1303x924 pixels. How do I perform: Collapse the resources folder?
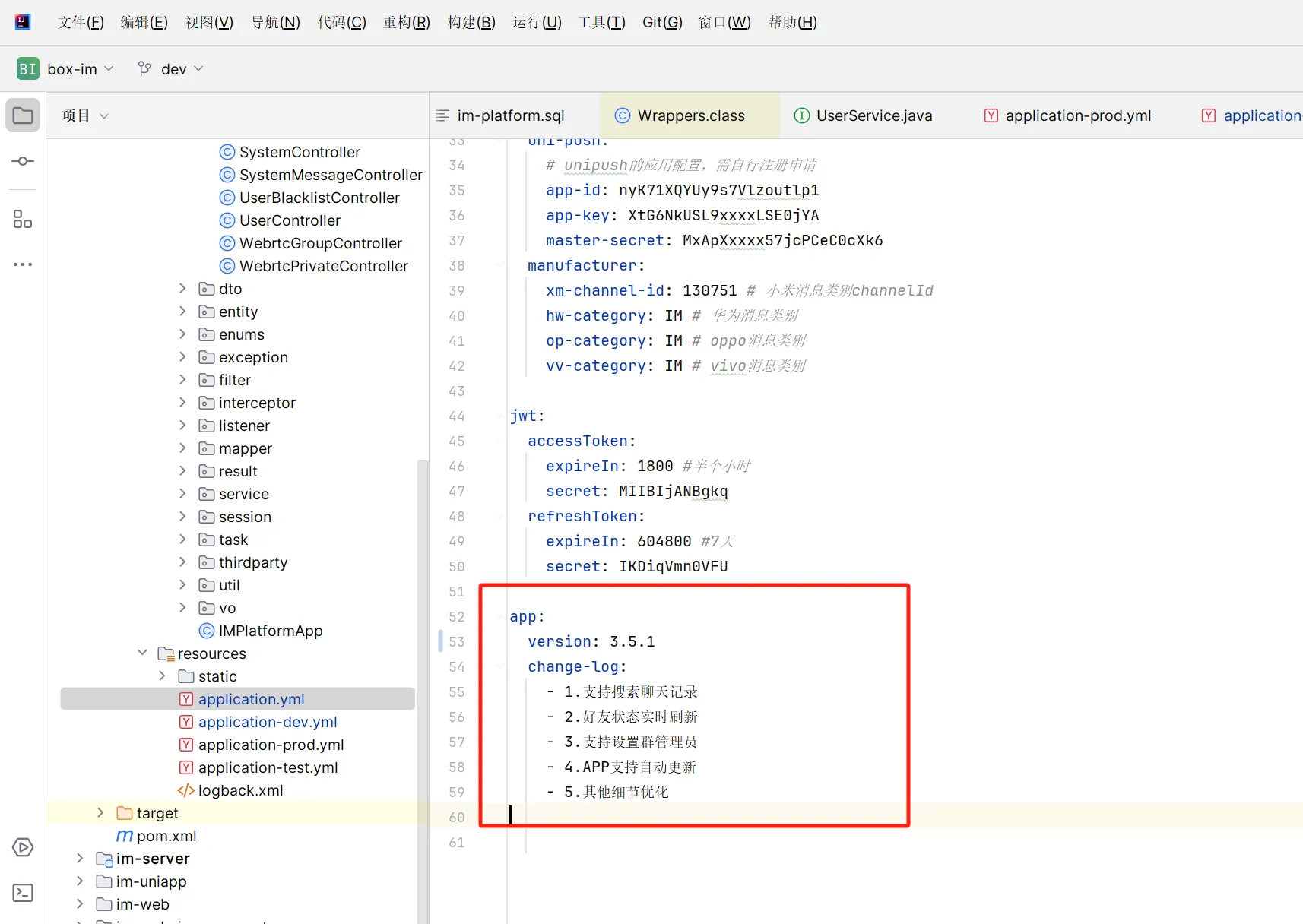[142, 653]
